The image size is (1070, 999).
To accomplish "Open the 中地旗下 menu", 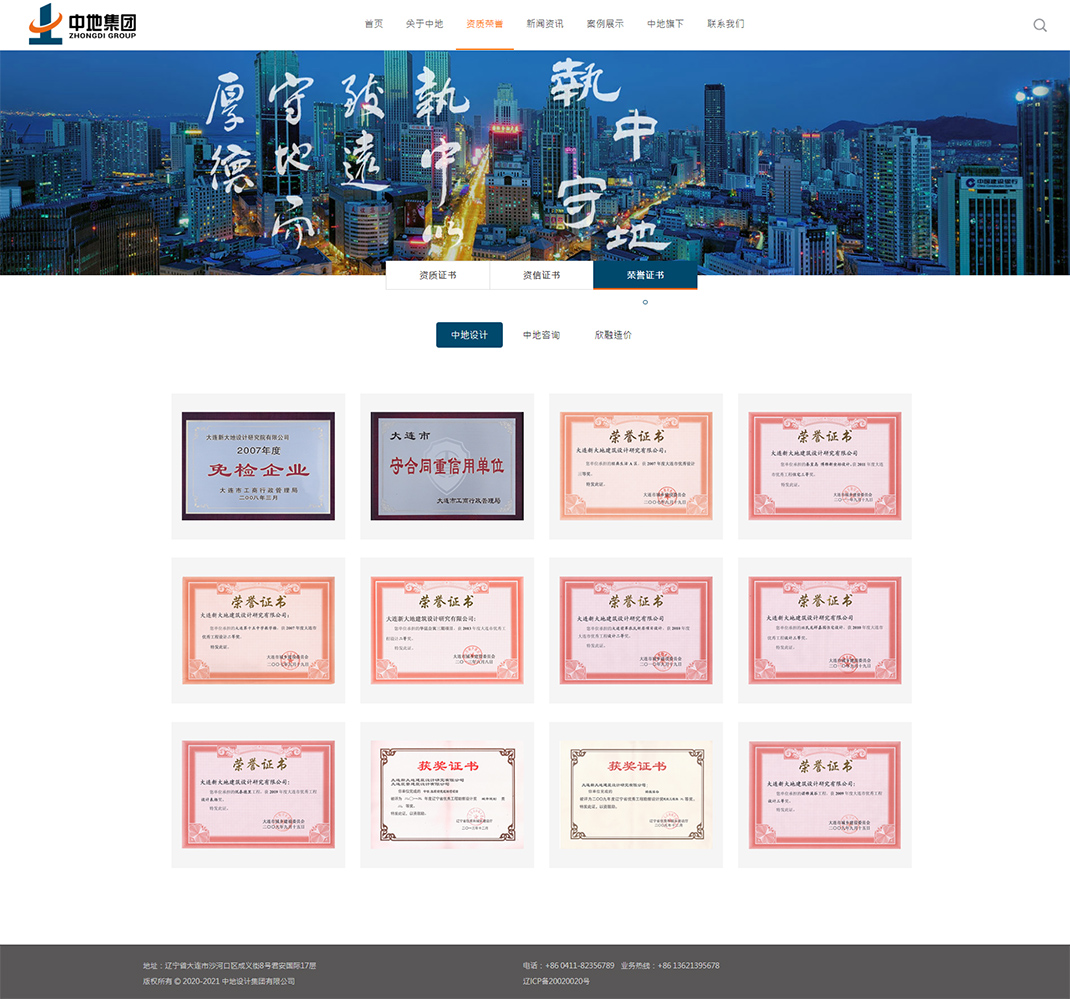I will 665,24.
